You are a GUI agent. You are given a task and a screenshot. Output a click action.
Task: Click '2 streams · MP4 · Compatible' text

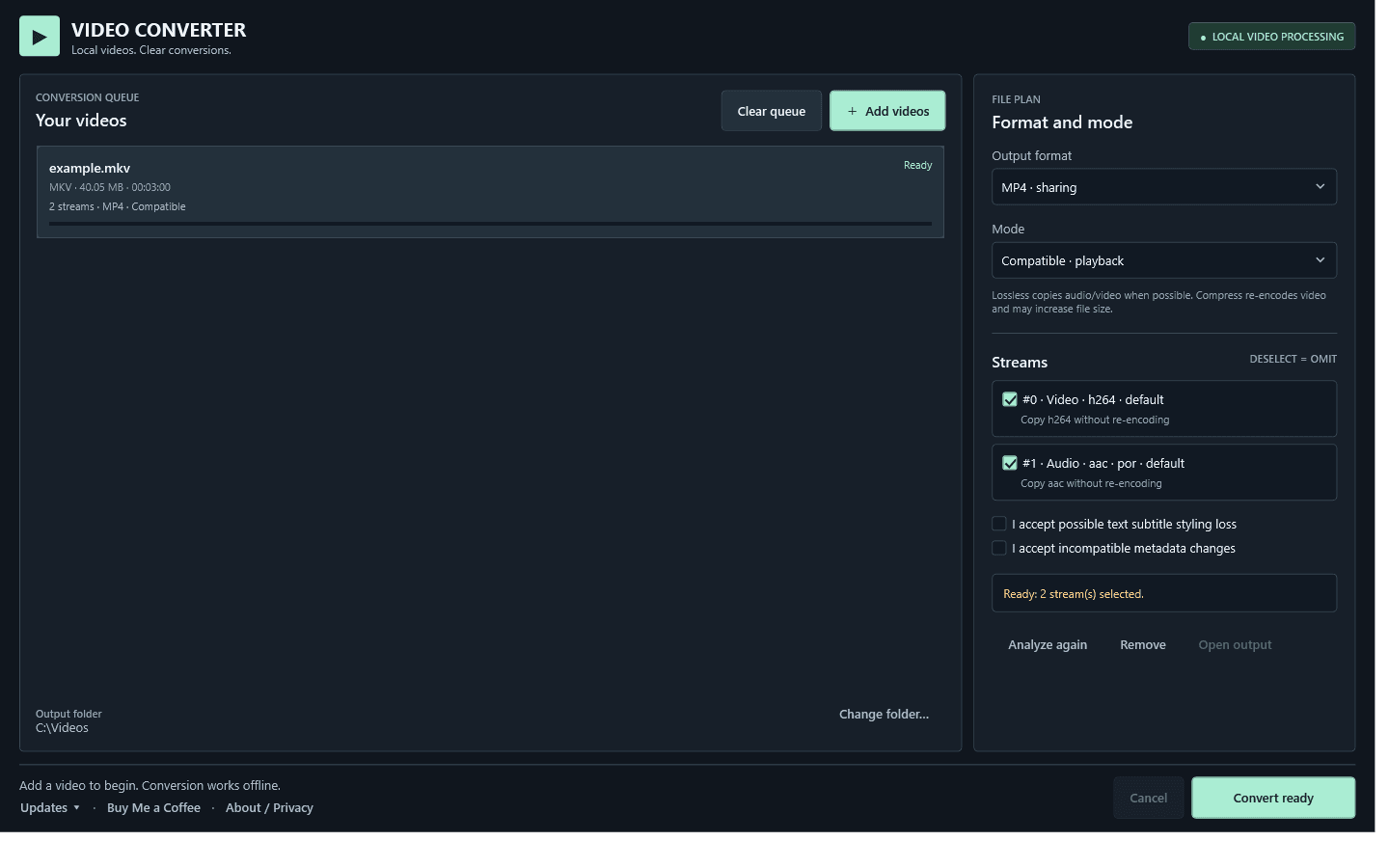coord(118,206)
